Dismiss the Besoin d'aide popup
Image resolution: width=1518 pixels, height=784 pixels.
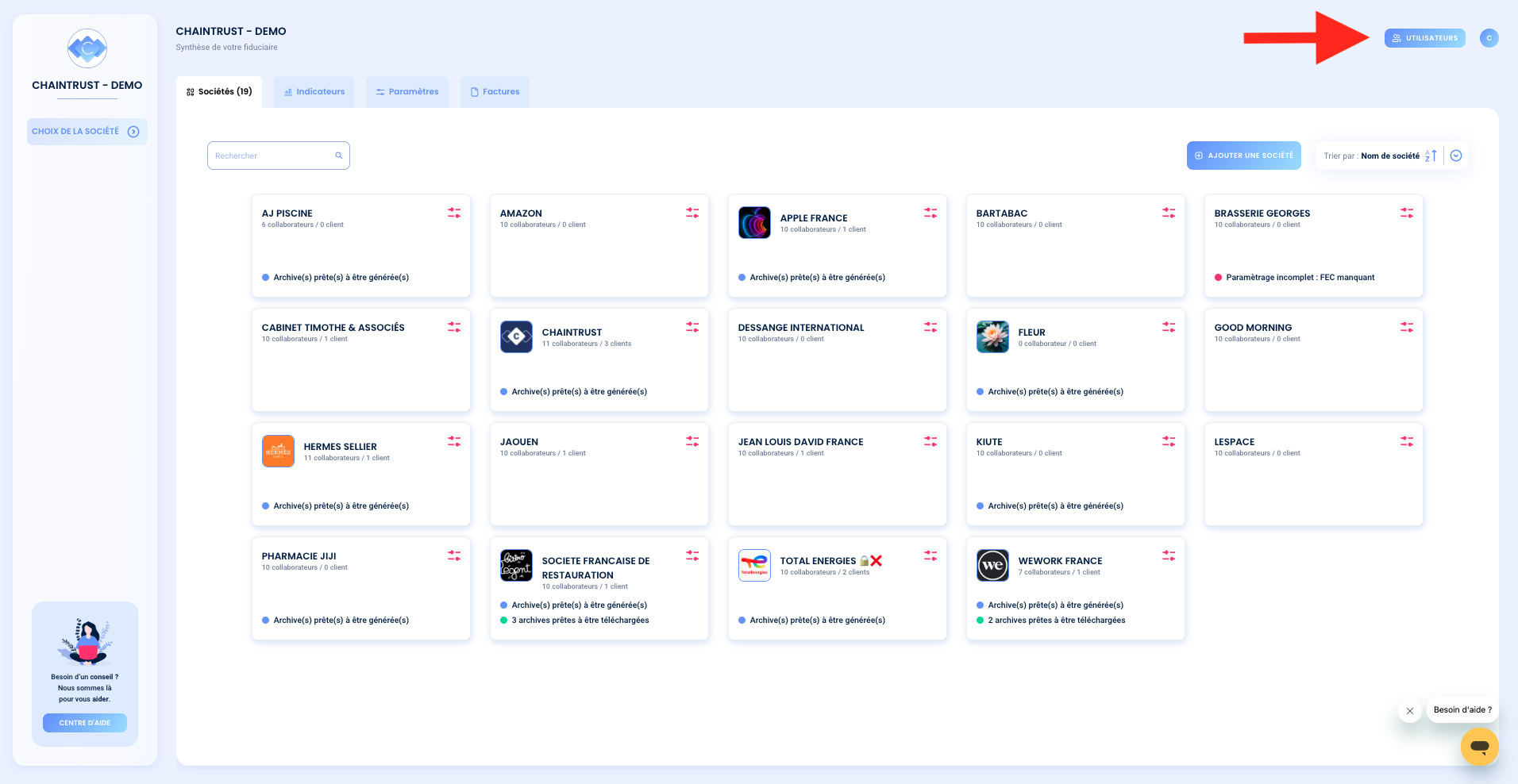[1410, 711]
